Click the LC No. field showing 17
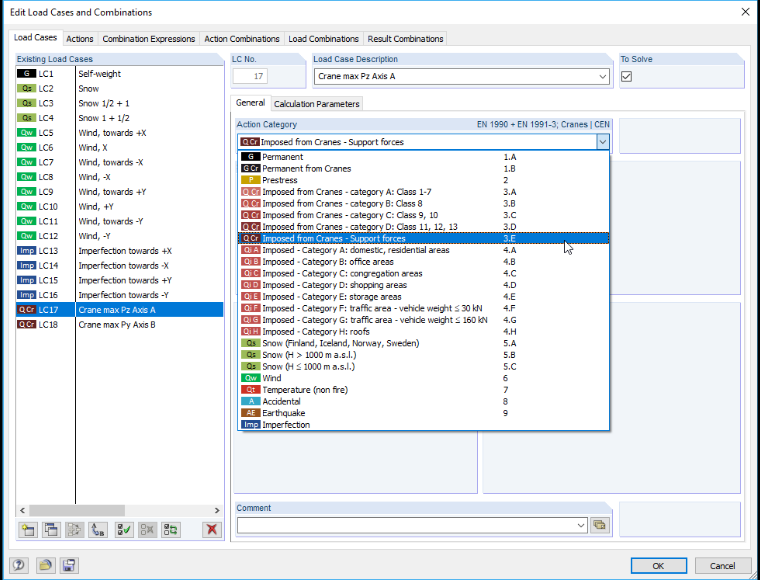The image size is (760, 580). [250, 77]
